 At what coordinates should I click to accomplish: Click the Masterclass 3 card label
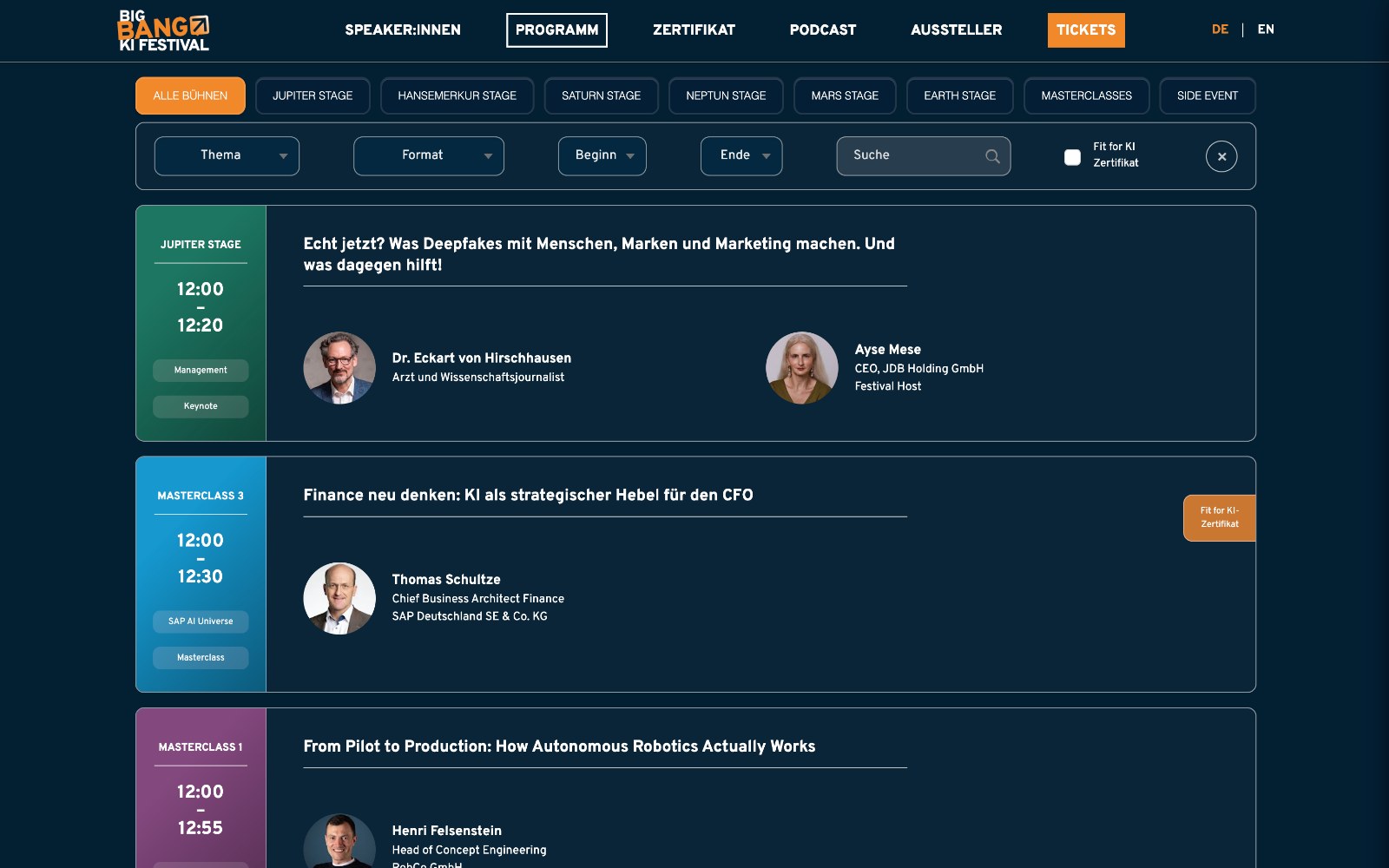[201, 496]
